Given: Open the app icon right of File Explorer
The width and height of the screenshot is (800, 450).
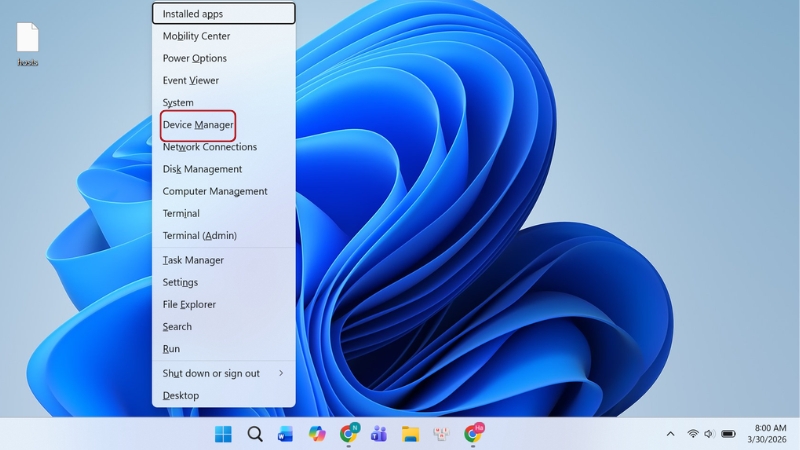Looking at the screenshot, I should 441,434.
